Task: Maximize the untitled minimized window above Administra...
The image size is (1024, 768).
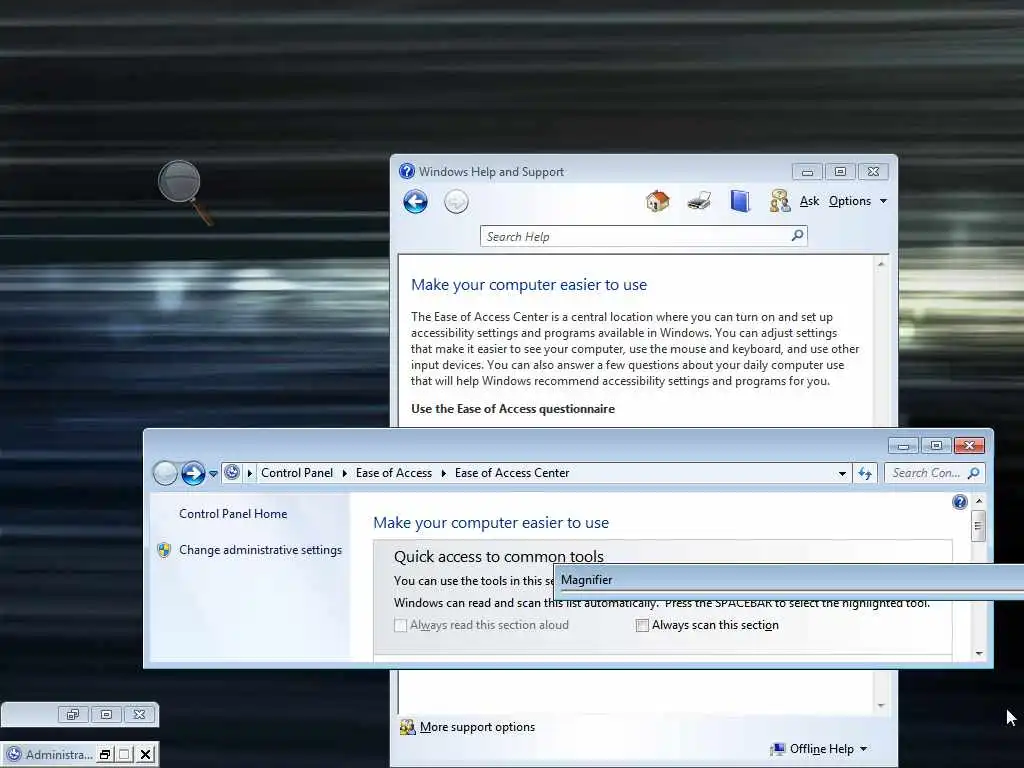Action: click(x=106, y=714)
